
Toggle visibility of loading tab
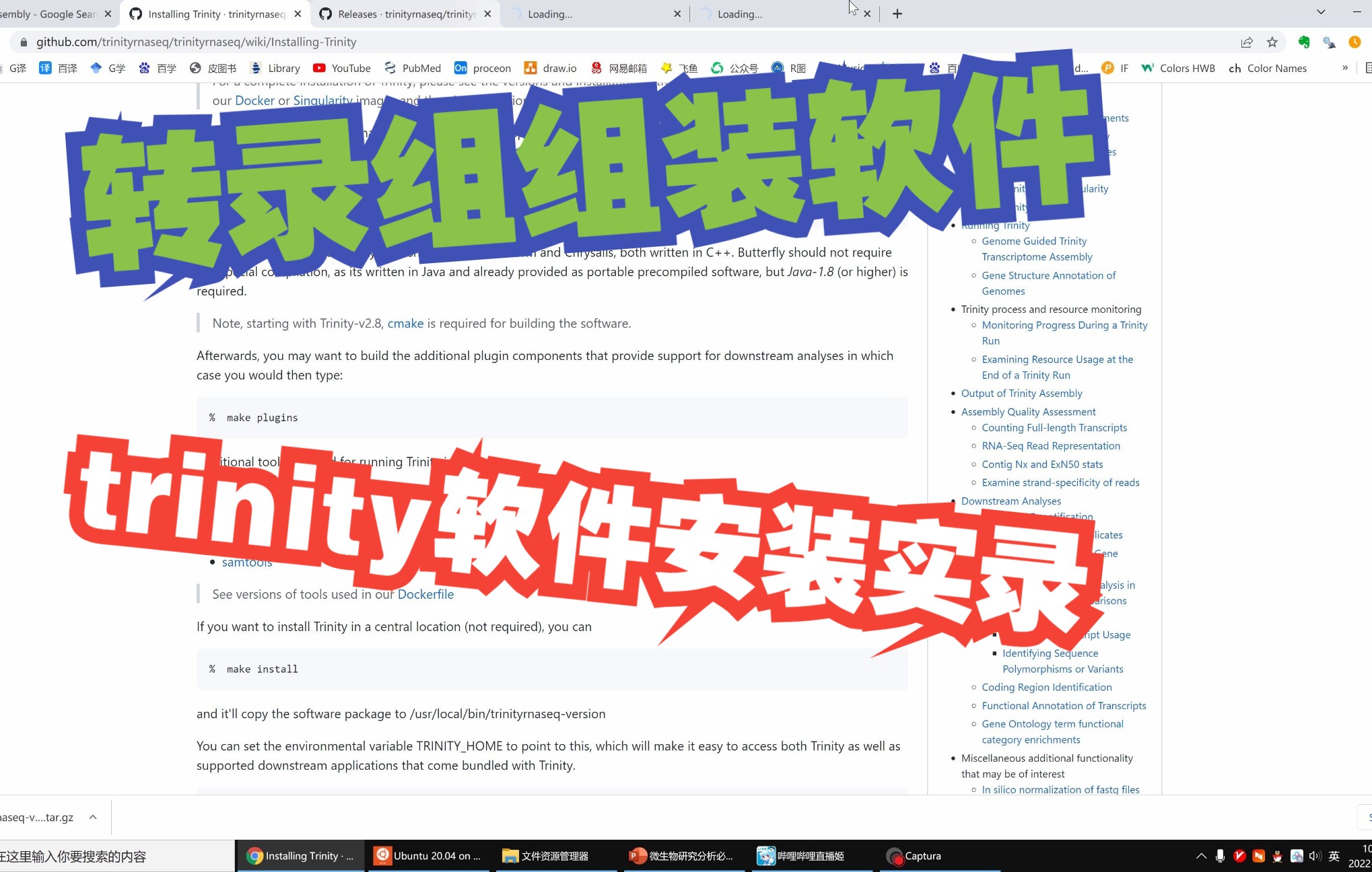click(677, 14)
